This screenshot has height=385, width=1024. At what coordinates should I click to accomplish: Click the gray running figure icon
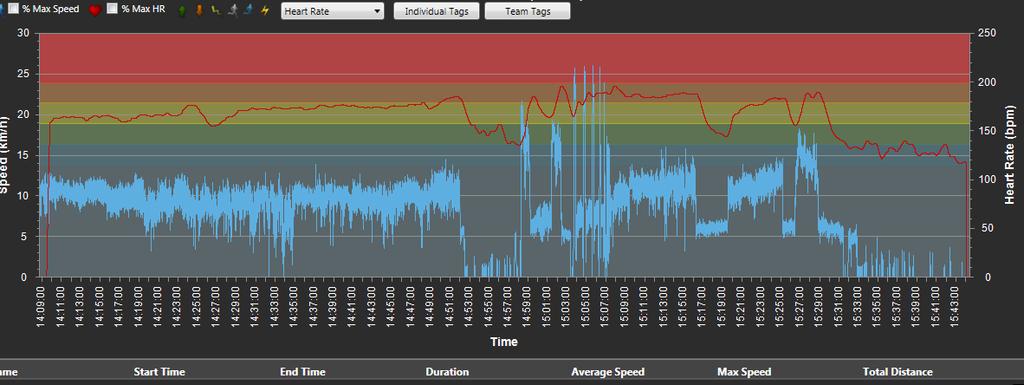[232, 10]
